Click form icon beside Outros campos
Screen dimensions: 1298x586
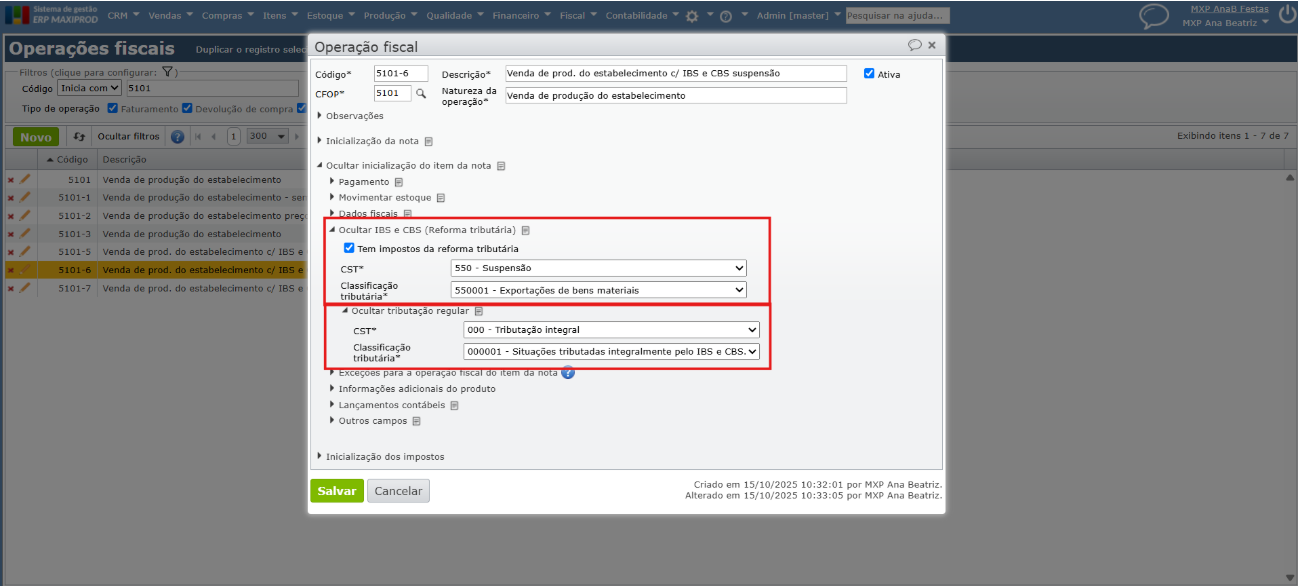coord(416,421)
